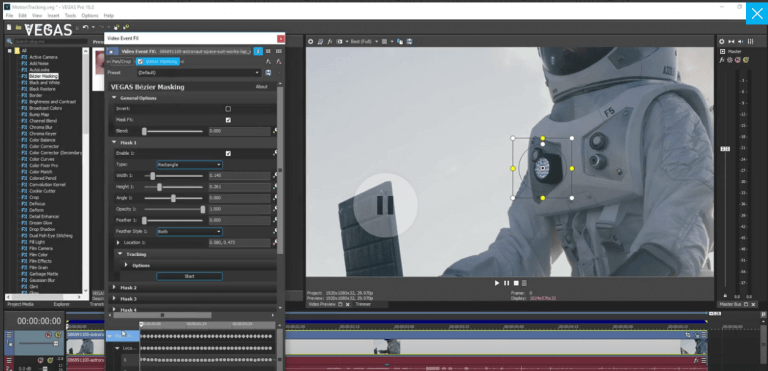Select the Active Camera plug-in
Viewport: 768px width, 371px height.
(43, 57)
